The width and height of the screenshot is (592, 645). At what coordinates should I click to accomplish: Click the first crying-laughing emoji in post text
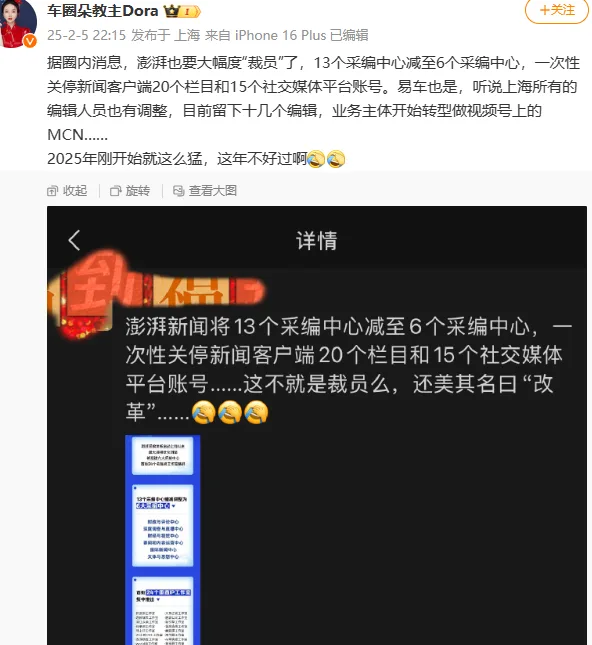(x=316, y=159)
